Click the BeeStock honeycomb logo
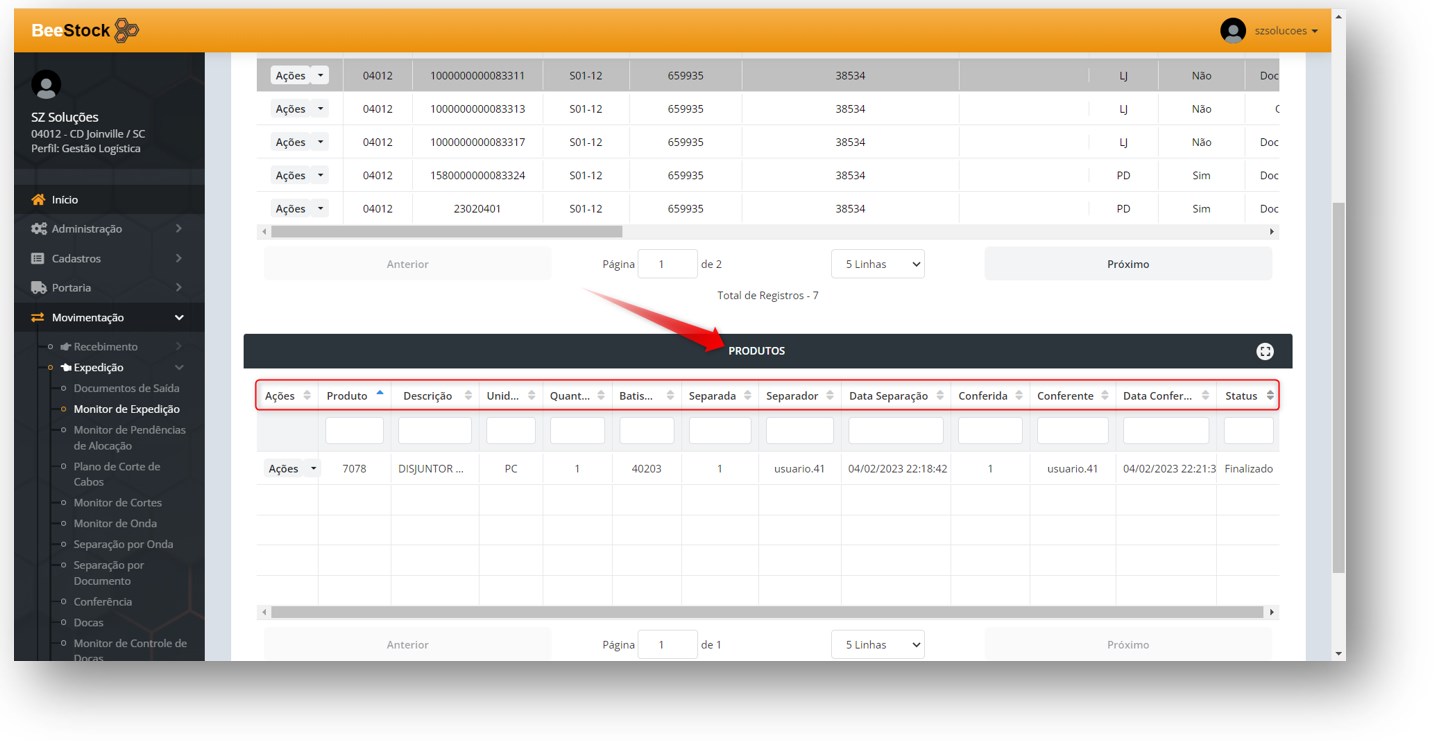 (x=126, y=31)
